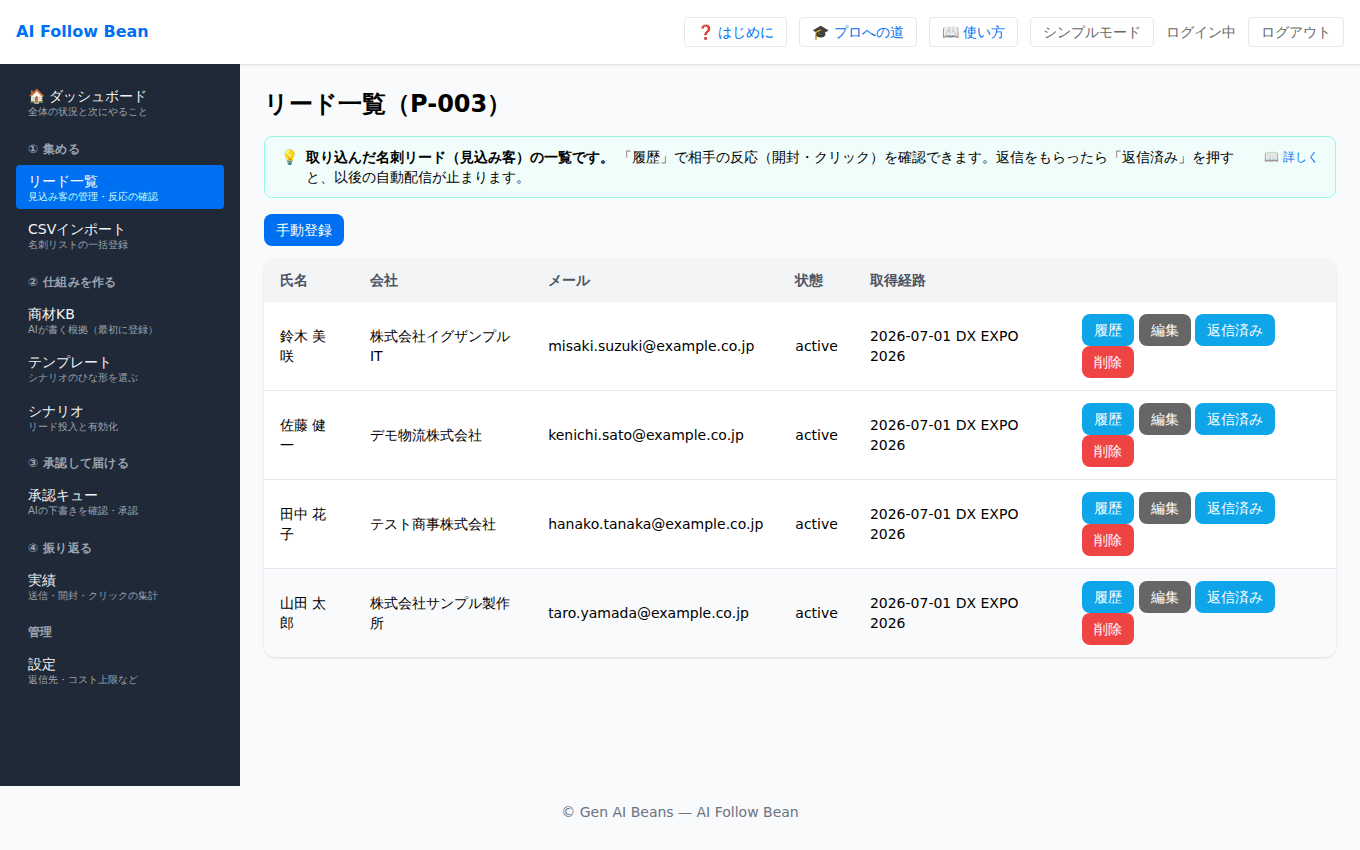Mark 山田 太郎 as 返信済み
The height and width of the screenshot is (850, 1360).
[1235, 597]
